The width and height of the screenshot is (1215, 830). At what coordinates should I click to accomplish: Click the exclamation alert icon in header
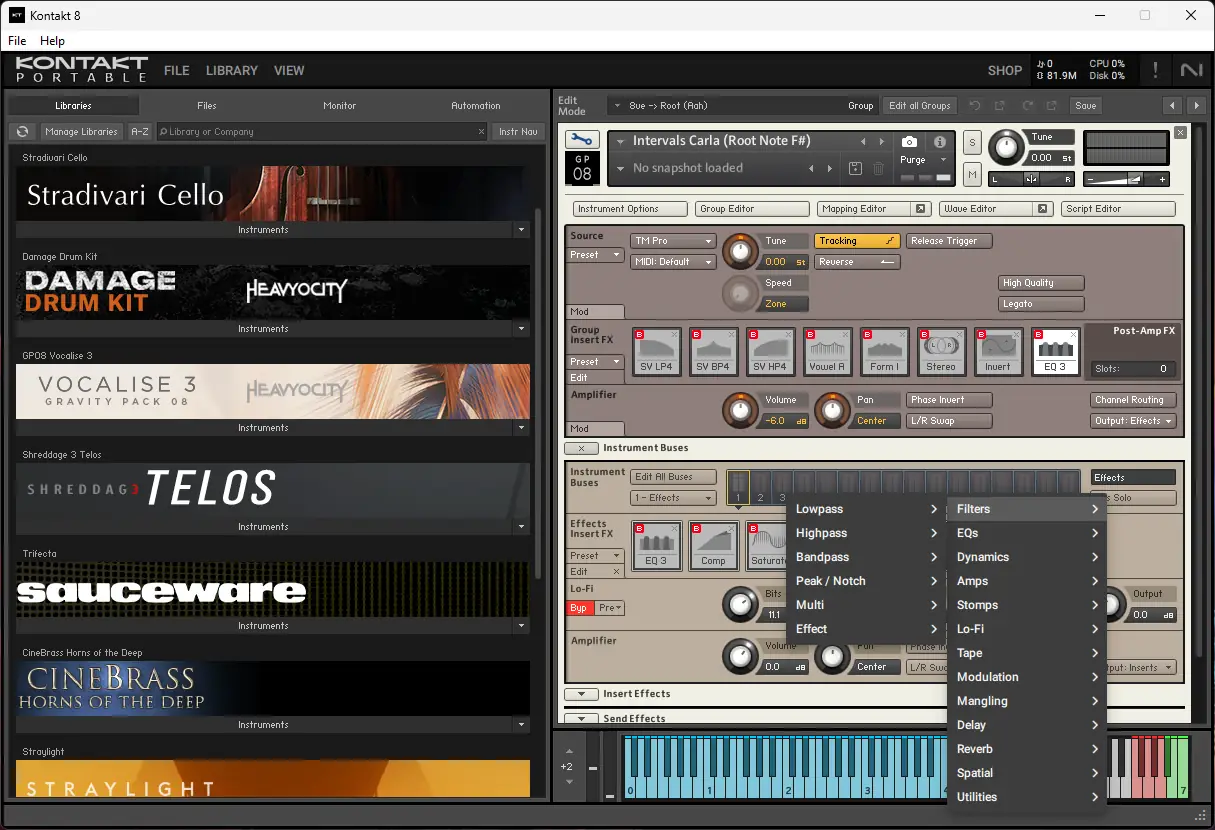1155,70
